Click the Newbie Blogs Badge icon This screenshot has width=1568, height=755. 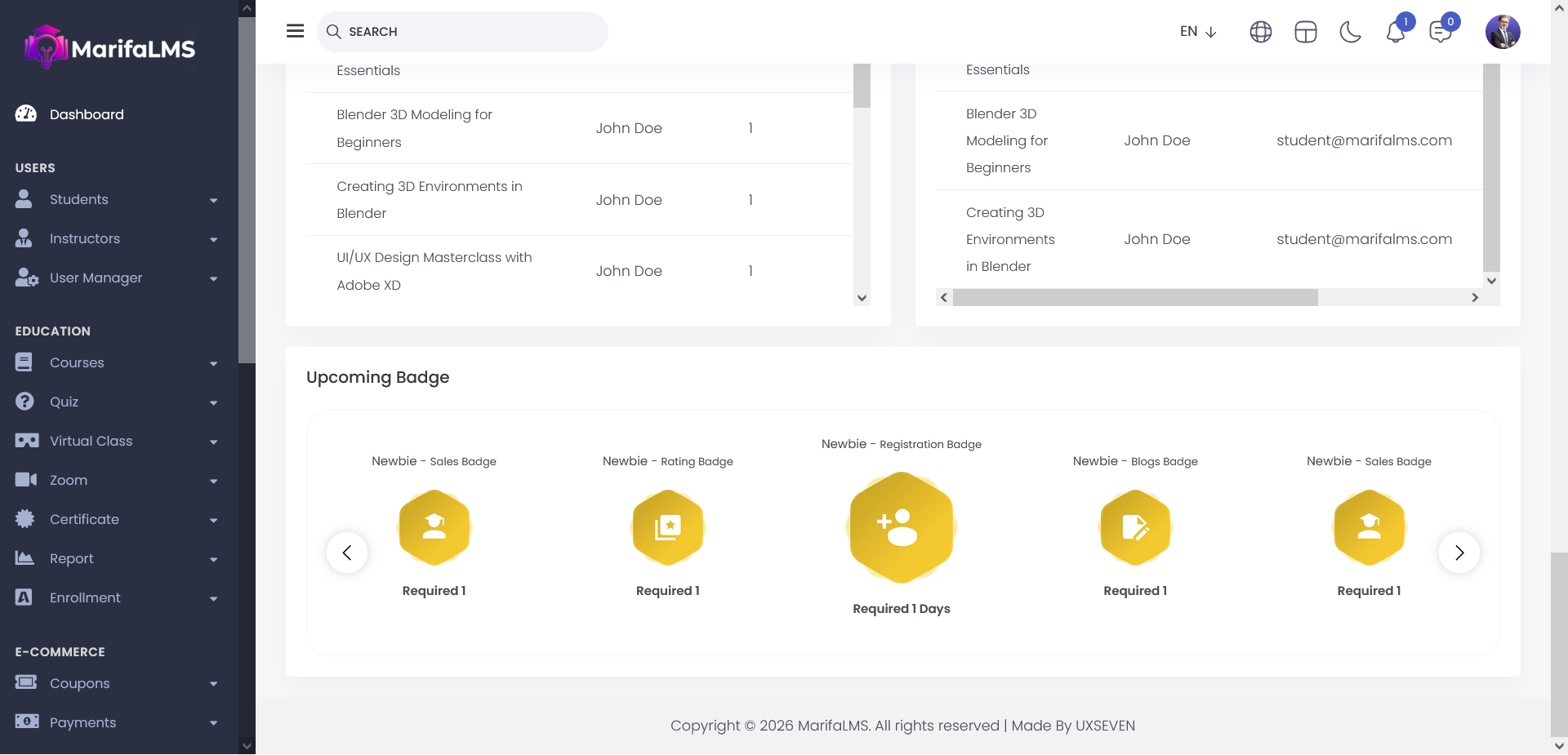[1134, 527]
